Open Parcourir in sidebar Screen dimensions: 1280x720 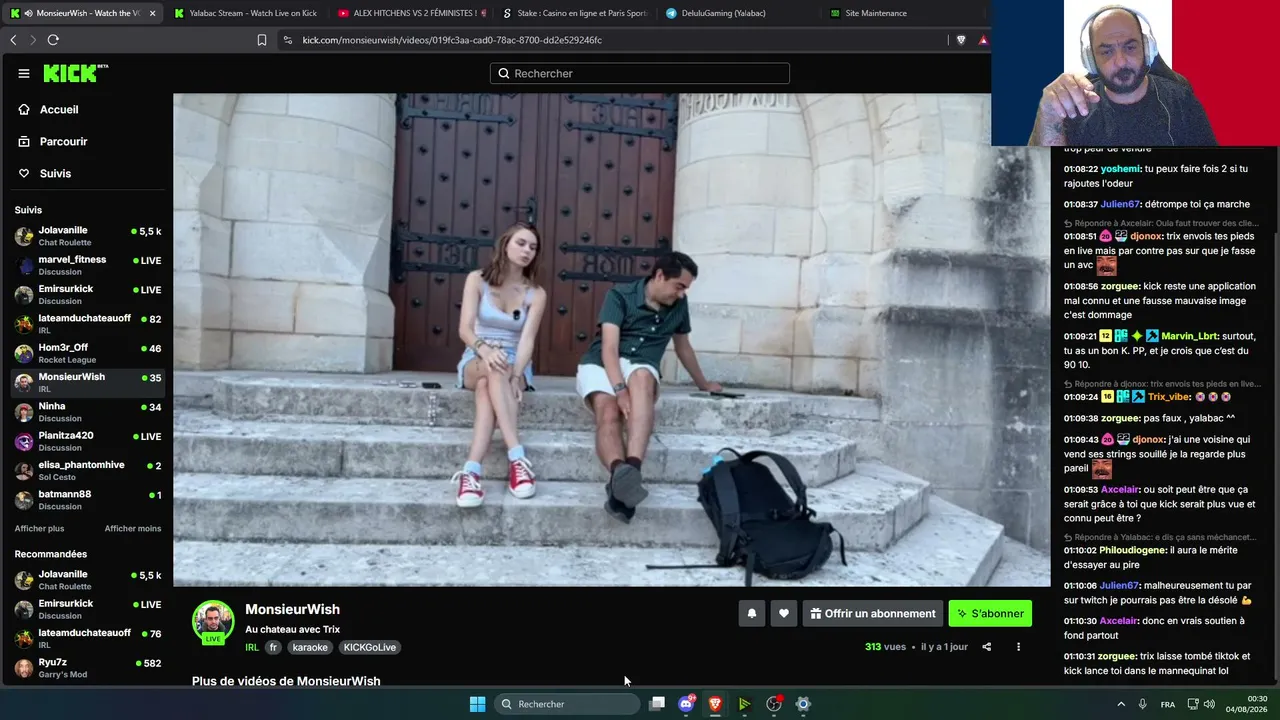tap(63, 142)
